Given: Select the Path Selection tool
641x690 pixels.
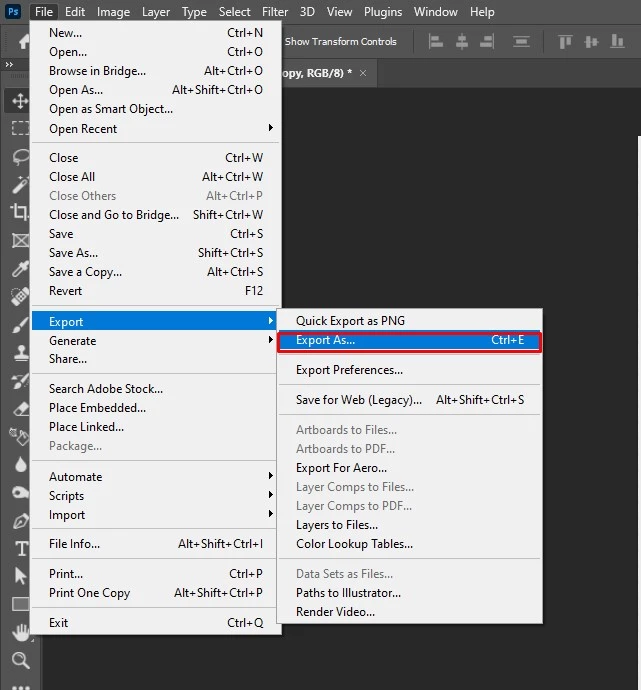Looking at the screenshot, I should 20,576.
